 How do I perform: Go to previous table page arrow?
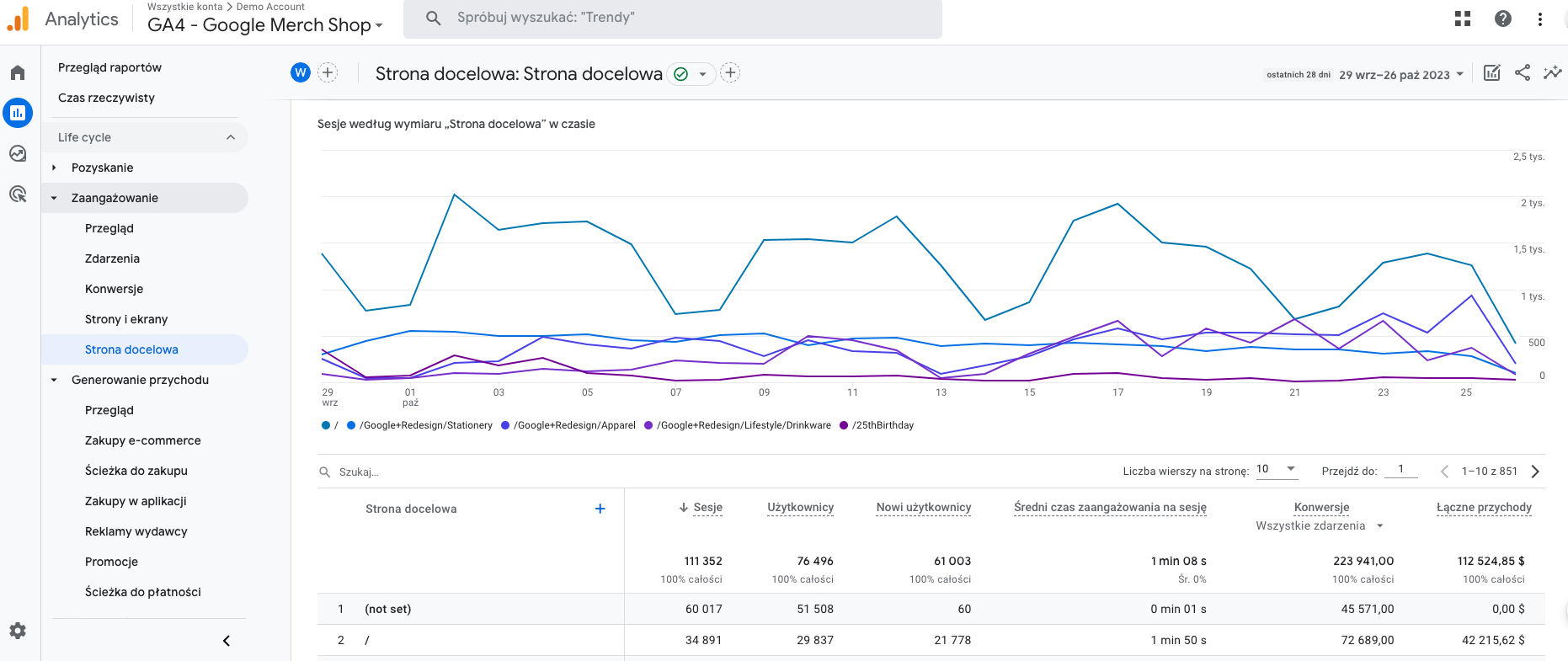coord(1445,472)
